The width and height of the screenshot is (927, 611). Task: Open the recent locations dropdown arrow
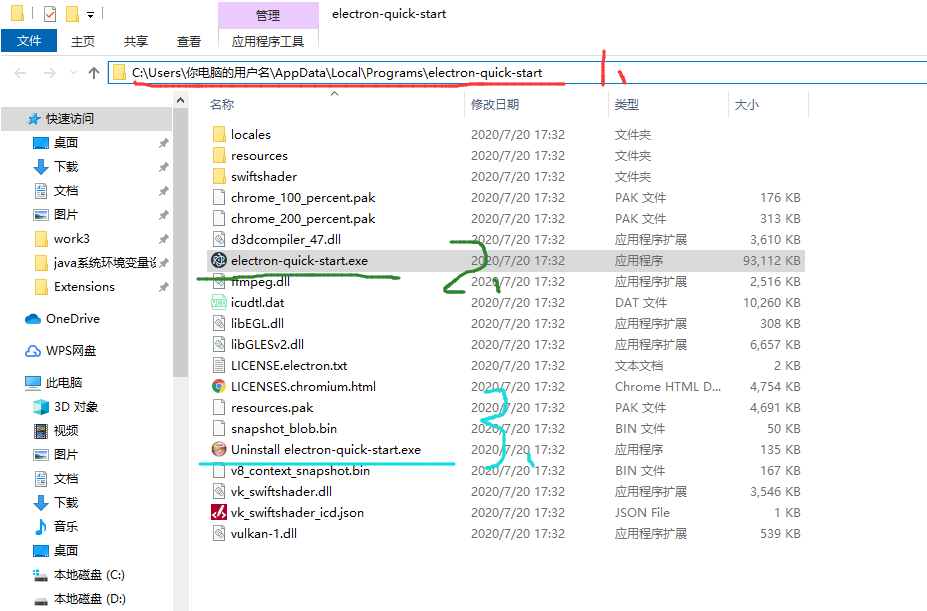[73, 73]
